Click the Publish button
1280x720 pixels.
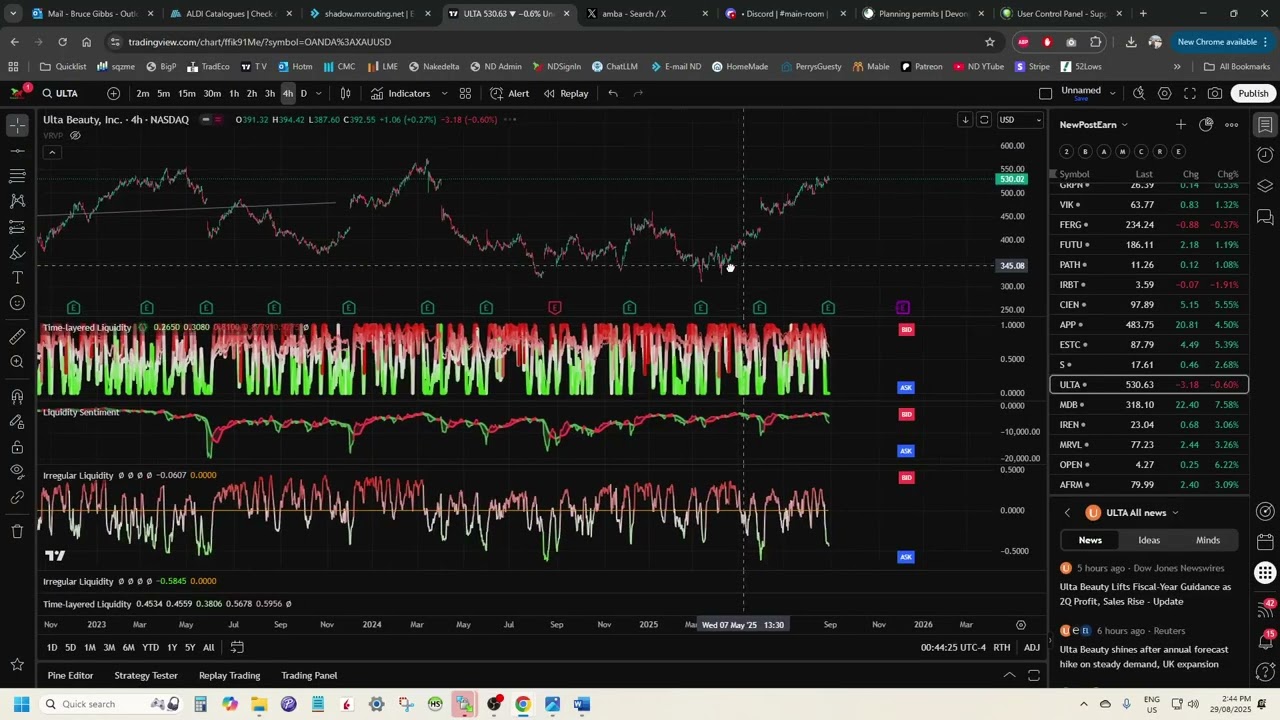(x=1253, y=93)
